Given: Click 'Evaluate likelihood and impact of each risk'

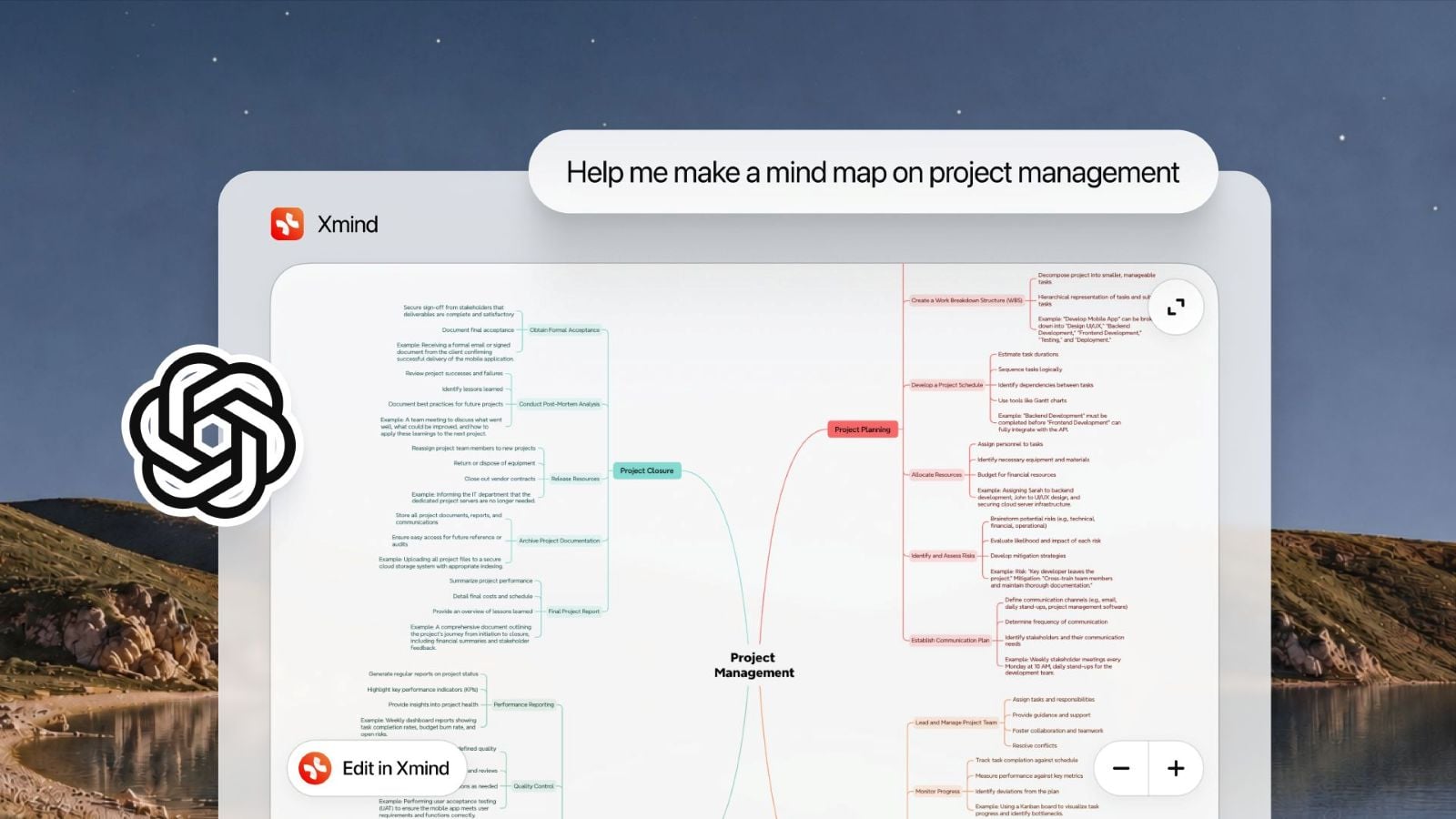Looking at the screenshot, I should pyautogui.click(x=1046, y=541).
